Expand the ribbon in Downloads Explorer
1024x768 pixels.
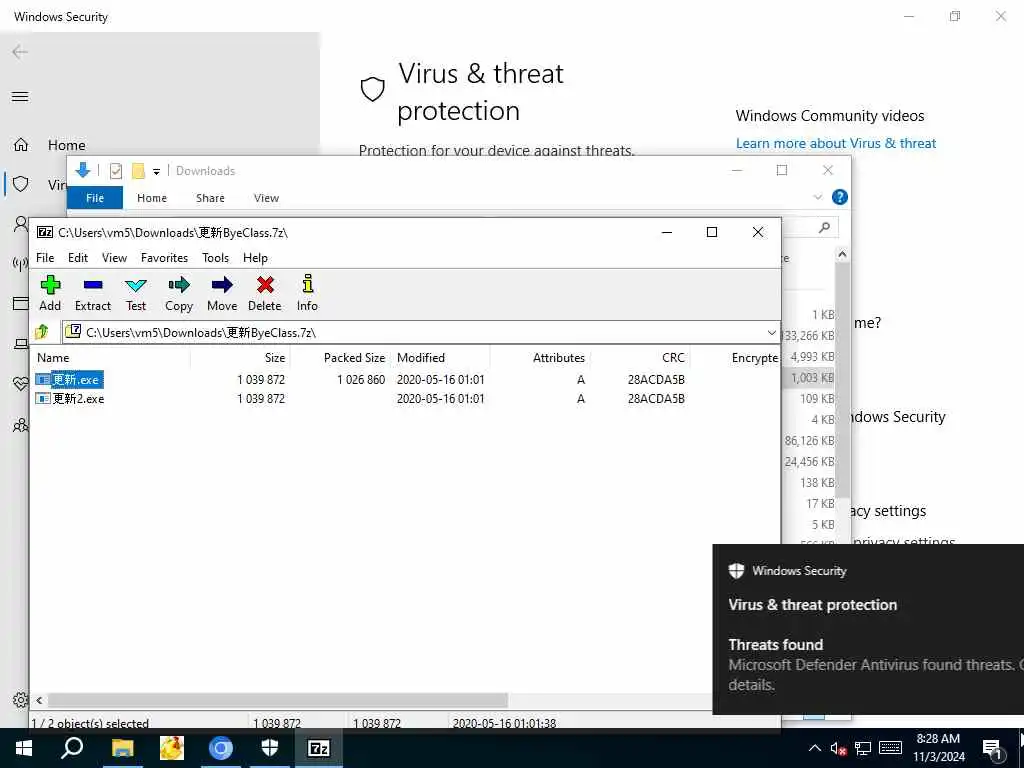[x=818, y=197]
